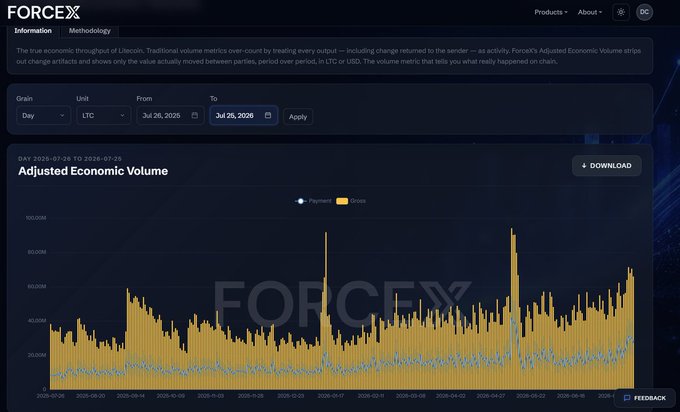Toggle the light/dark theme sun icon
Image resolution: width=680 pixels, height=412 pixels.
click(x=621, y=12)
